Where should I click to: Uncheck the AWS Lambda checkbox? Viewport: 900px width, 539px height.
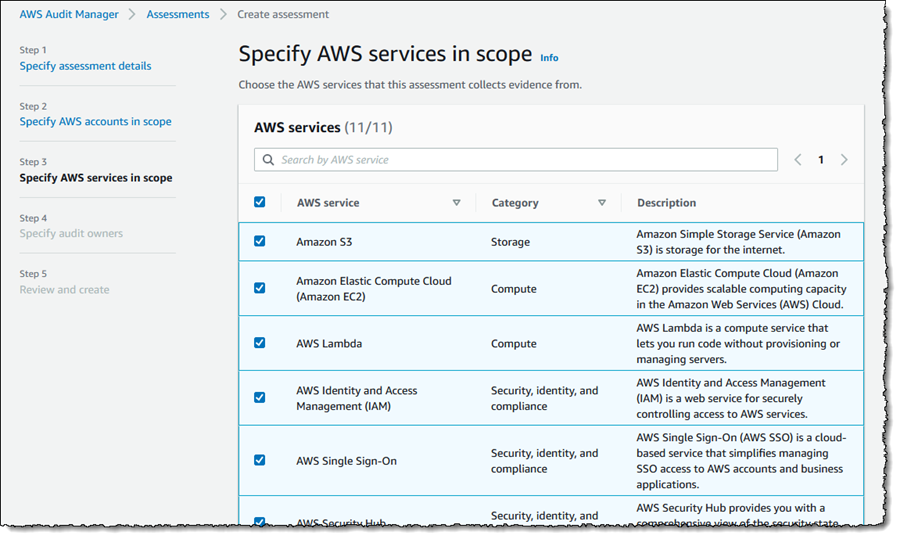259,343
